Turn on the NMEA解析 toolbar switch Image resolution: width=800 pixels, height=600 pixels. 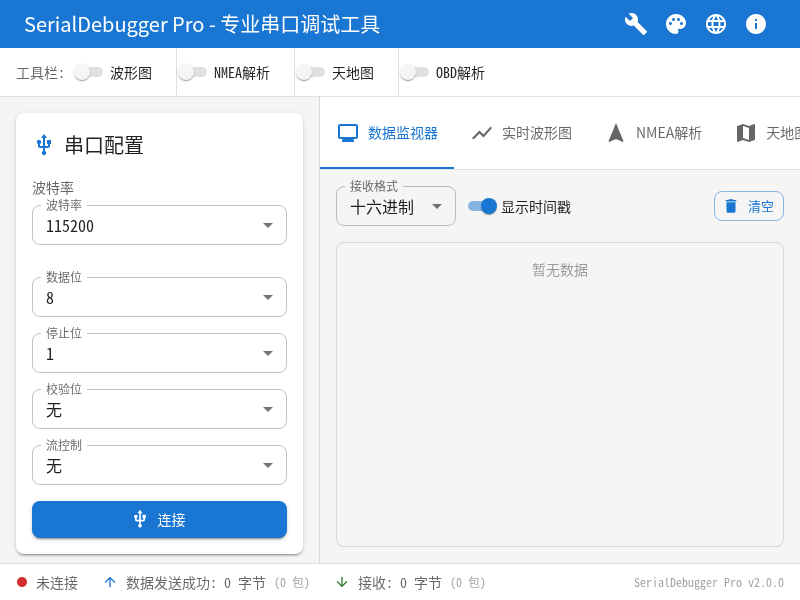193,73
